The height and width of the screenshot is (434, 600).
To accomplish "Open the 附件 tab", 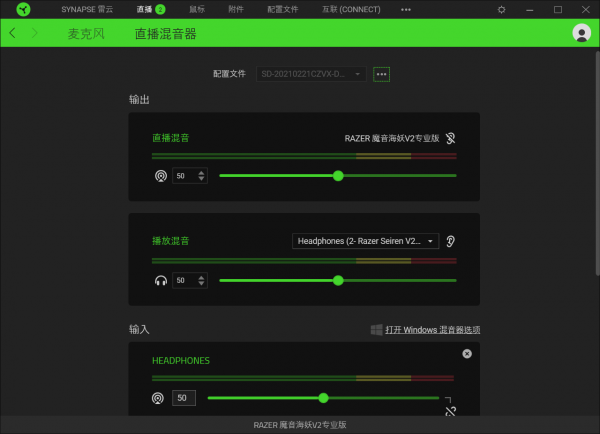I will pyautogui.click(x=236, y=9).
